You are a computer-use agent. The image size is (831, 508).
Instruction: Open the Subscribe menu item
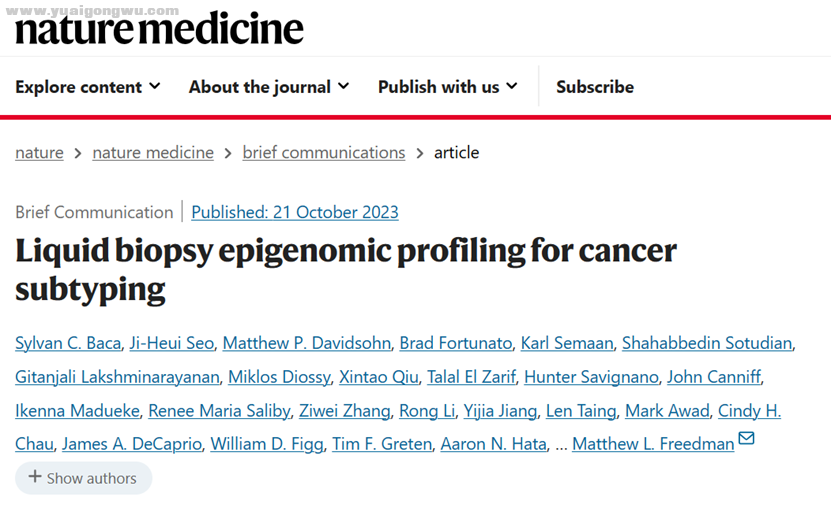click(x=595, y=87)
